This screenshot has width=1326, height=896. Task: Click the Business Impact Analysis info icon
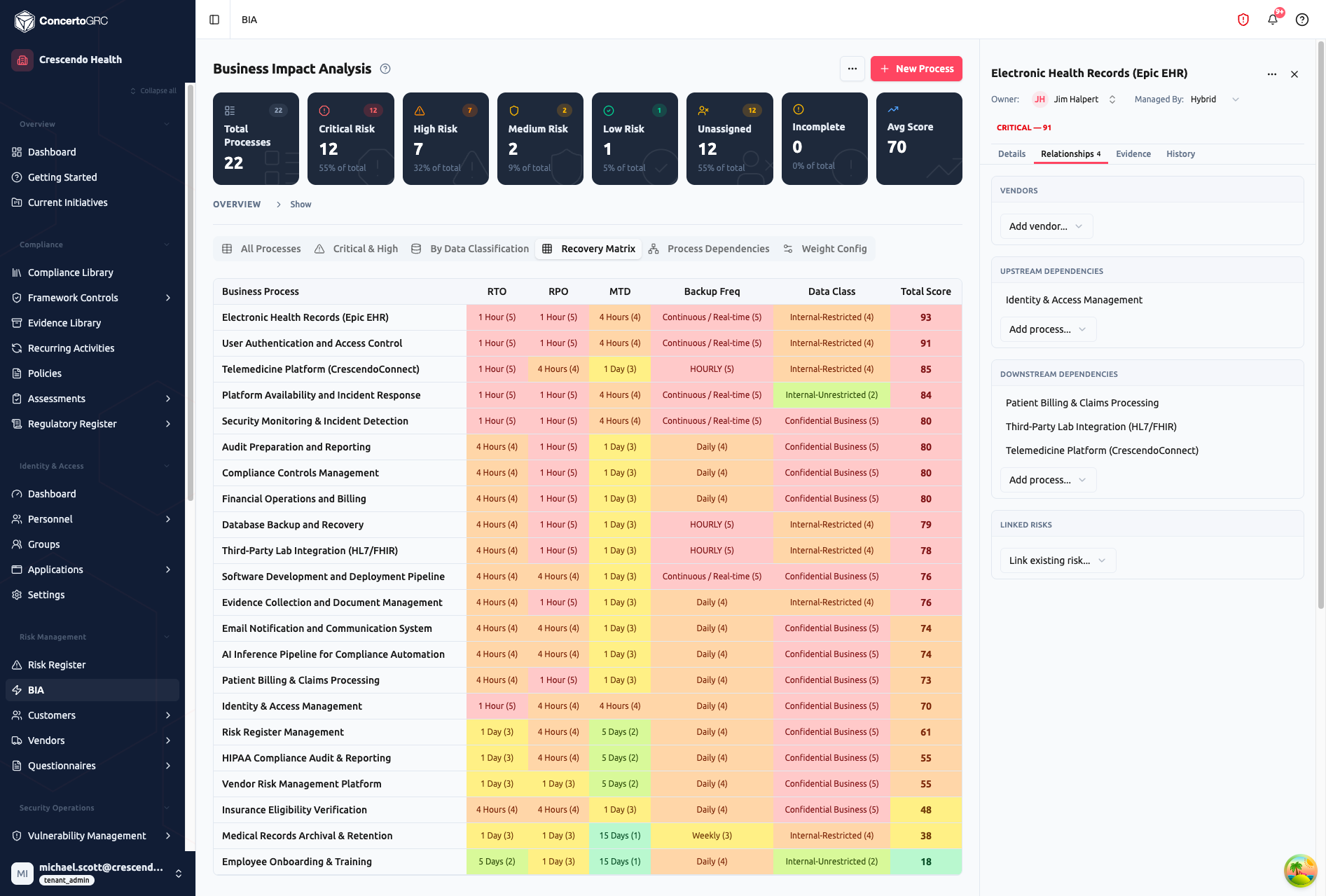[385, 69]
